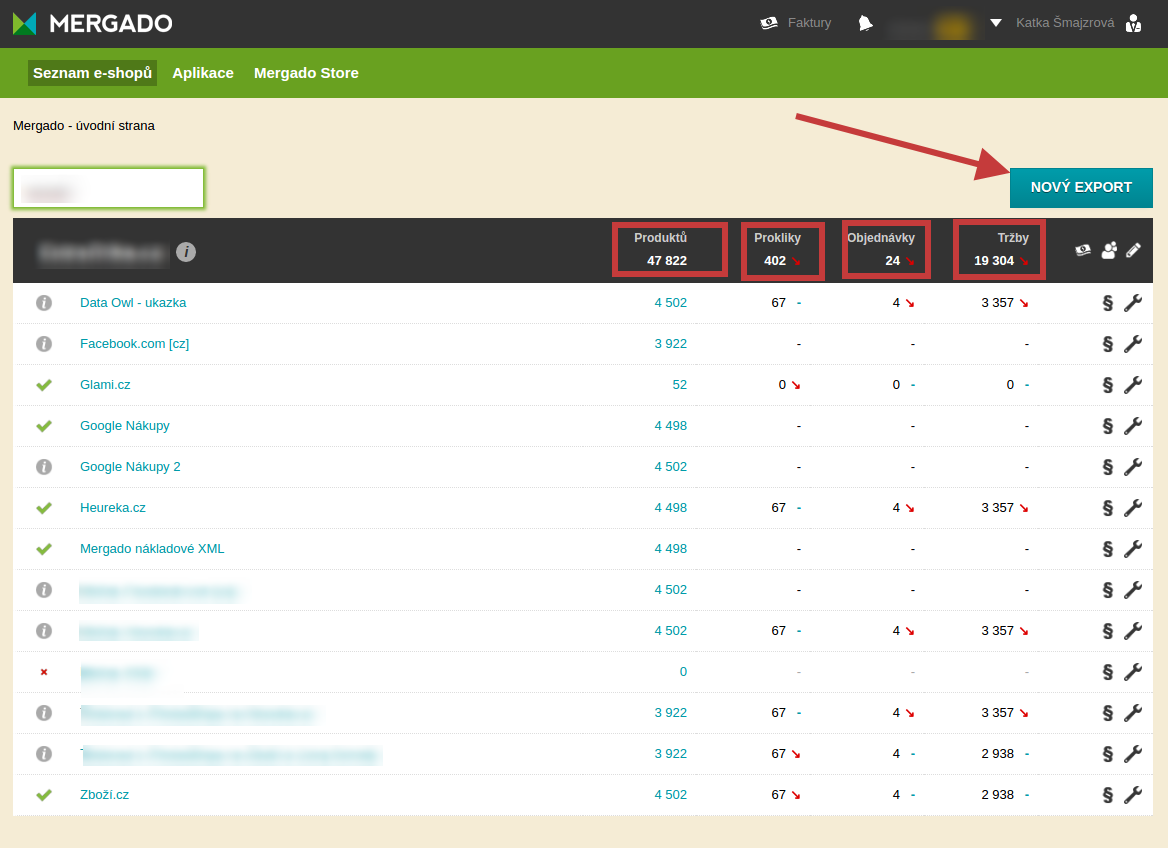
Task: Focus the e-shop search input field
Action: (x=109, y=188)
